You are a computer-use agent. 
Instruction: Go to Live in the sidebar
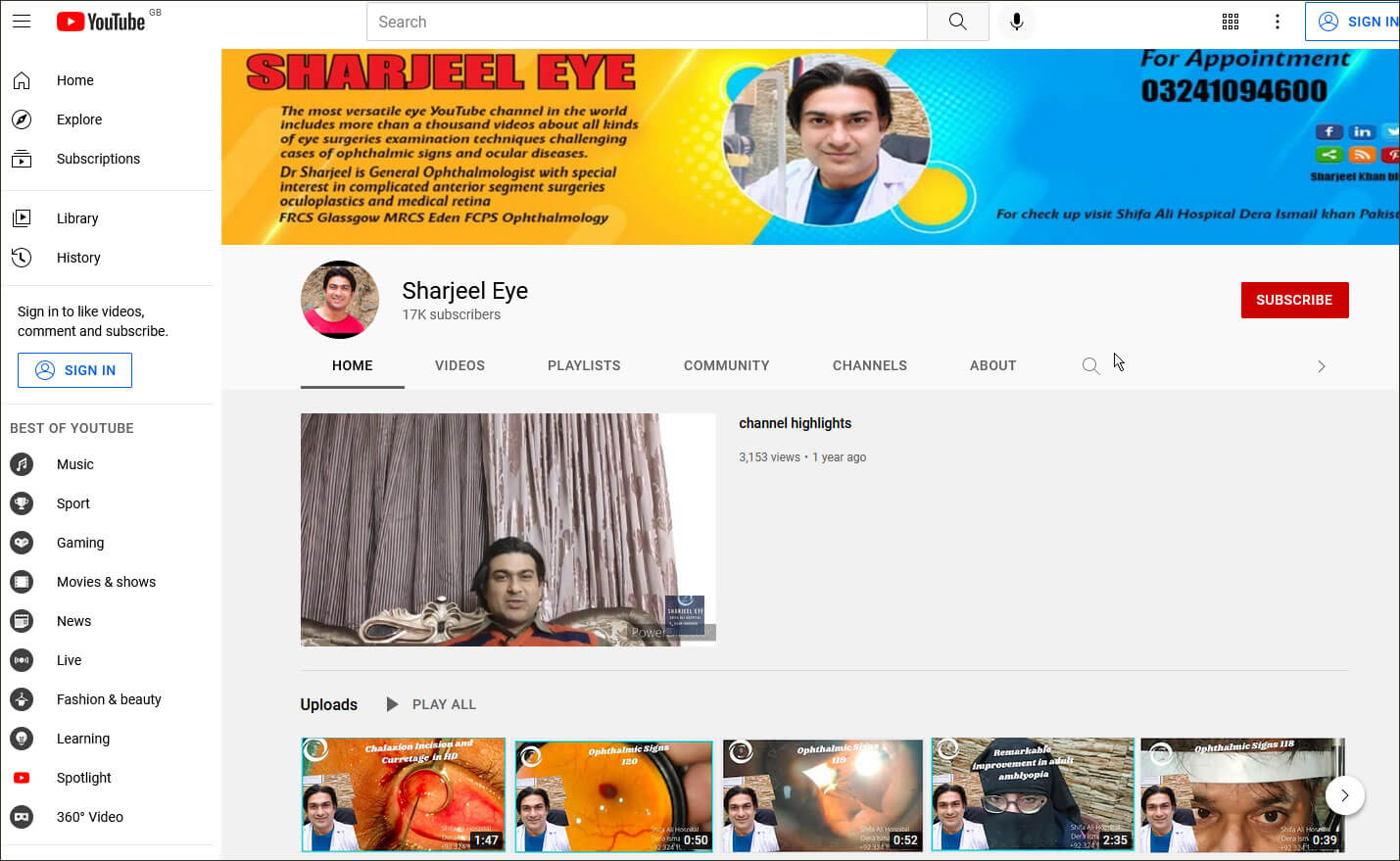pyautogui.click(x=69, y=660)
